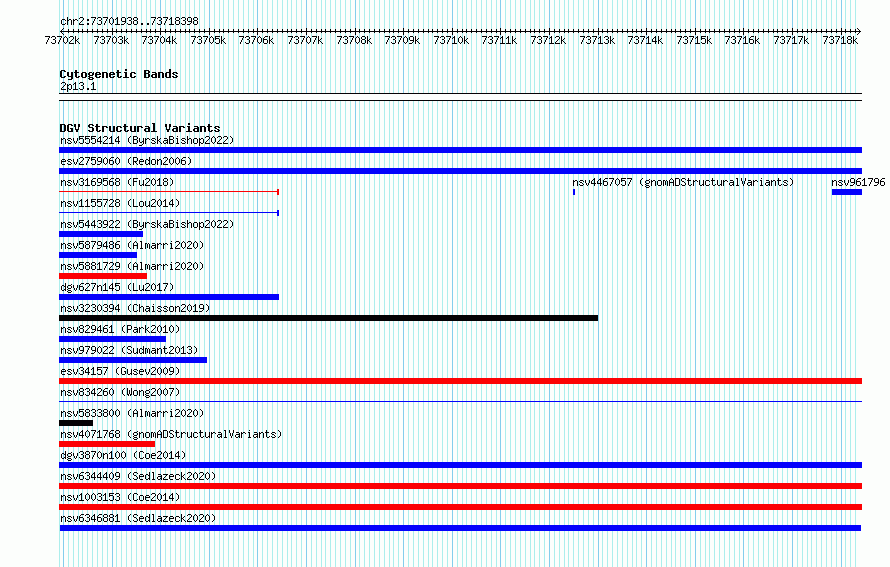Click the 73718k ruler tick label

click(840, 40)
